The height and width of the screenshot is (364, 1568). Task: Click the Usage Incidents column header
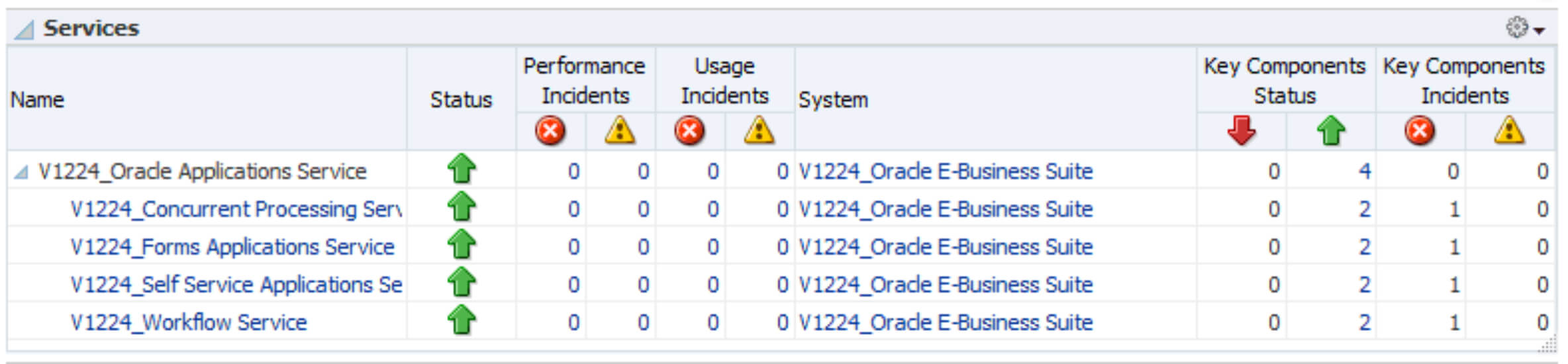coord(724,80)
